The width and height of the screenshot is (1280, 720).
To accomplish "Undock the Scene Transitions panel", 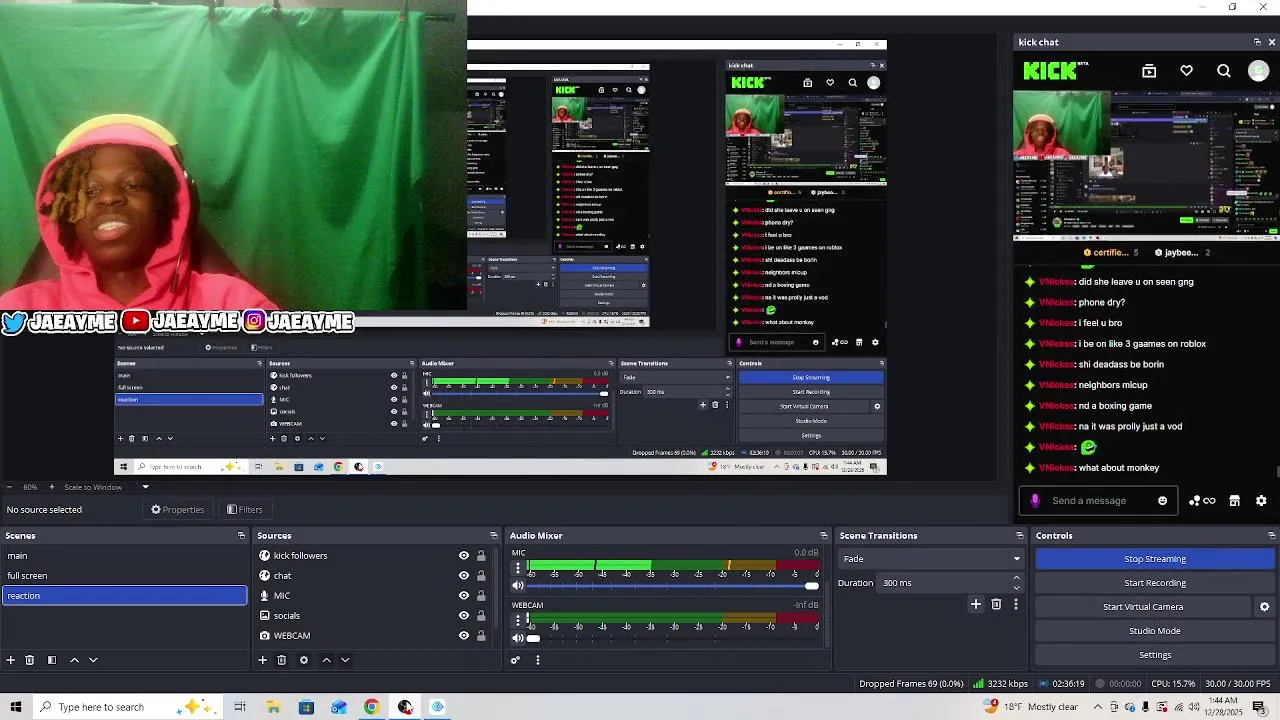I will 1019,536.
